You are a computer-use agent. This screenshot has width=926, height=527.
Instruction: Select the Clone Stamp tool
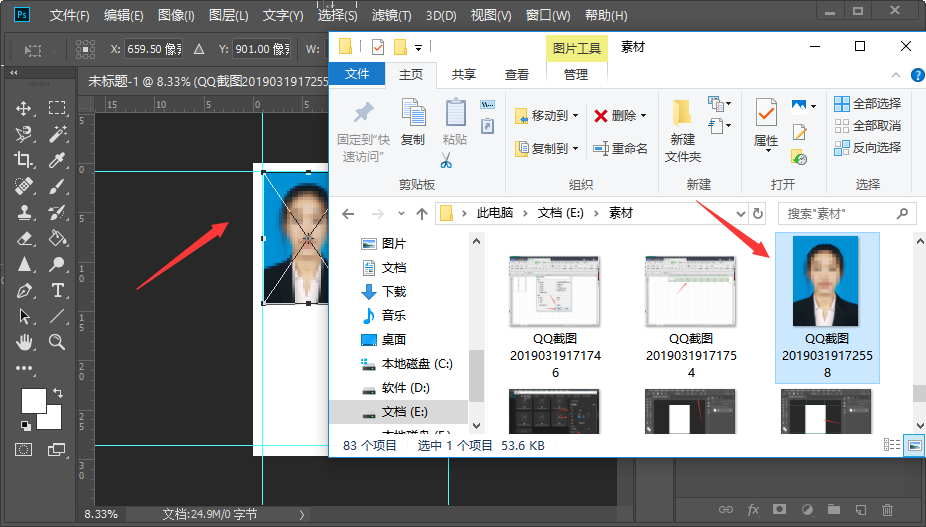[x=24, y=212]
